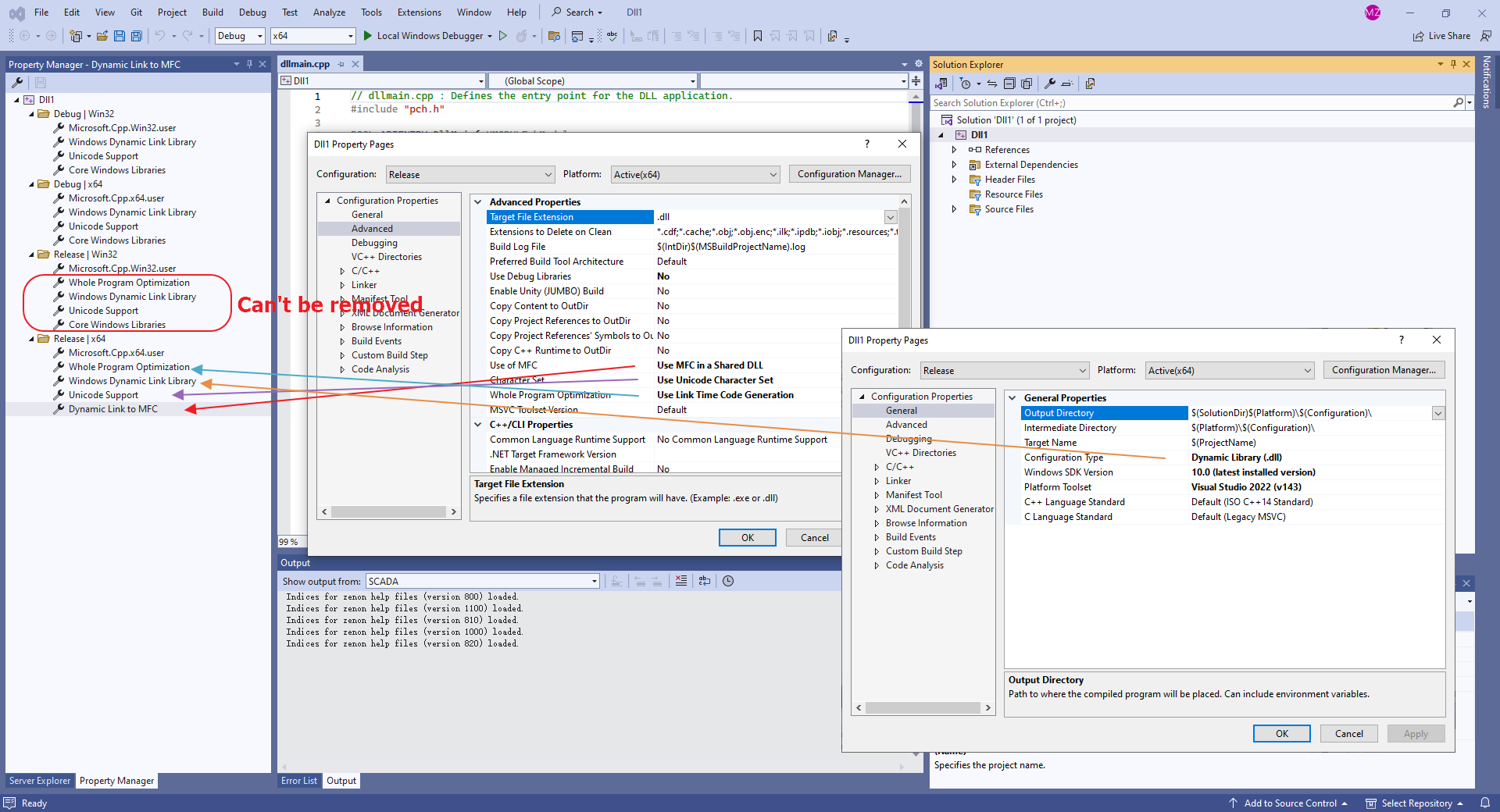
Task: Collapse the Release | x64 node in Property Manager
Action: (x=32, y=339)
